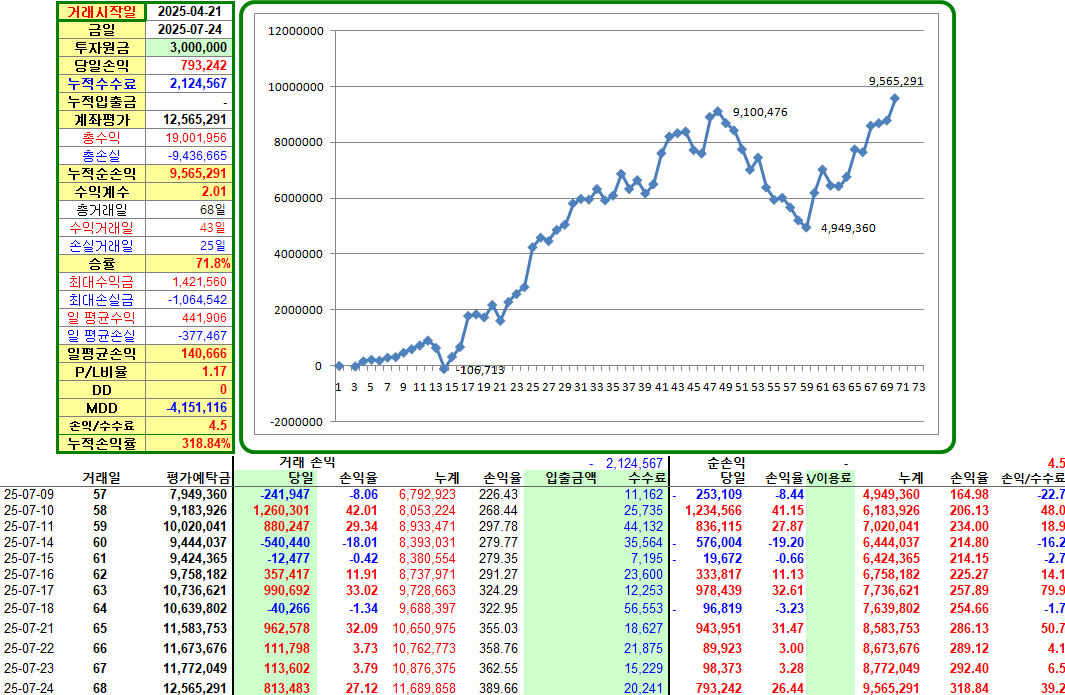Viewport: 1065px width, 695px height.
Task: Click the 평가예탁금 column header
Action: pyautogui.click(x=198, y=478)
